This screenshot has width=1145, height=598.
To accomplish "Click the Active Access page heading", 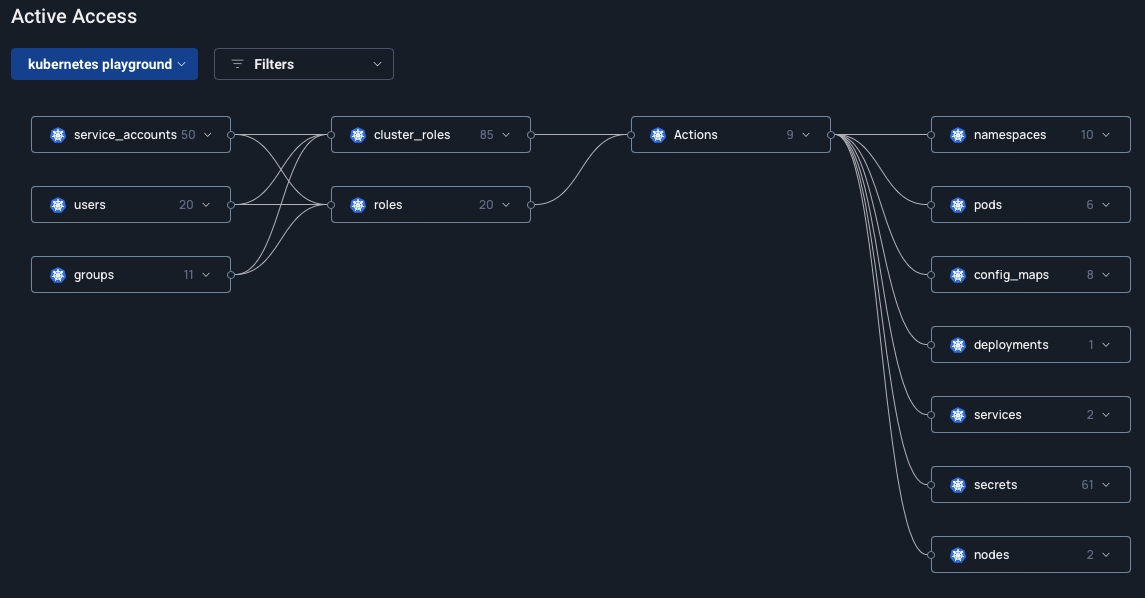I will pyautogui.click(x=74, y=17).
